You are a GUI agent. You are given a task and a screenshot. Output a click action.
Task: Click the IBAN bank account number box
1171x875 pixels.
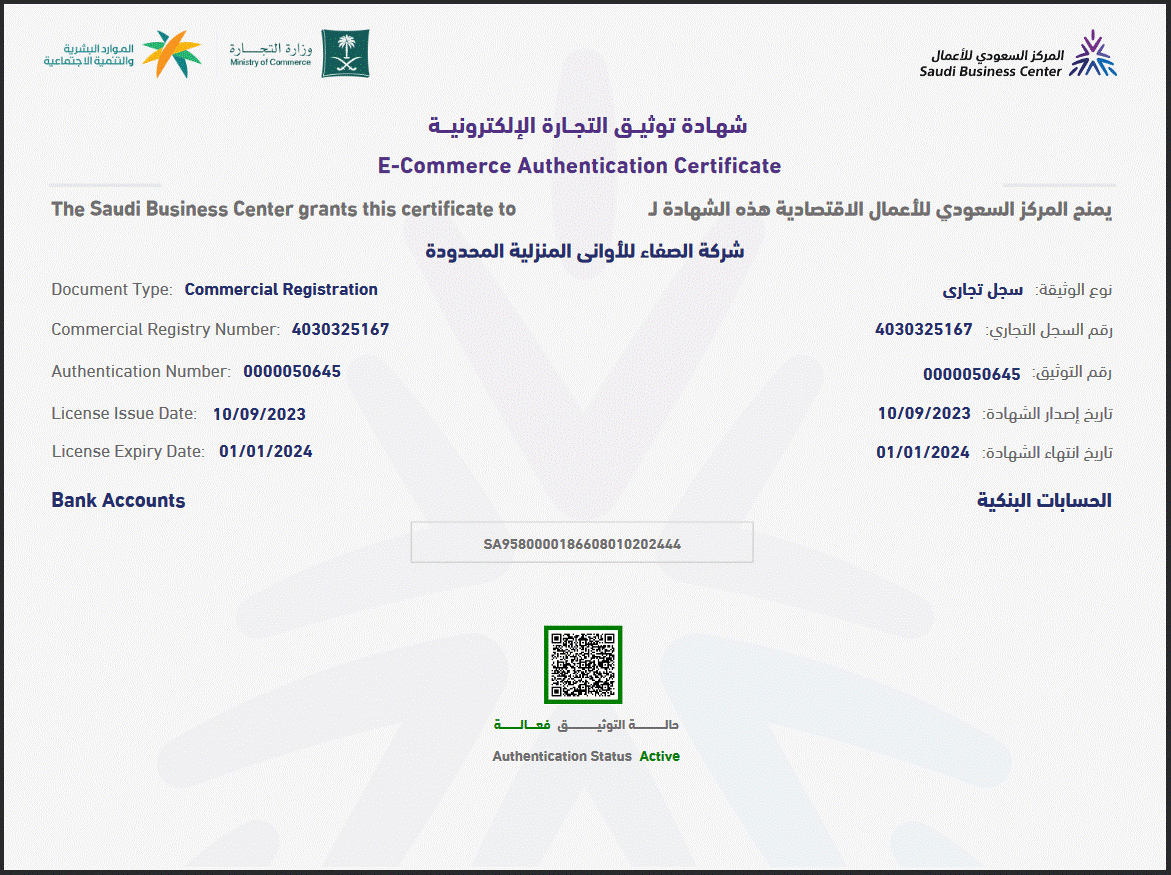pyautogui.click(x=582, y=544)
